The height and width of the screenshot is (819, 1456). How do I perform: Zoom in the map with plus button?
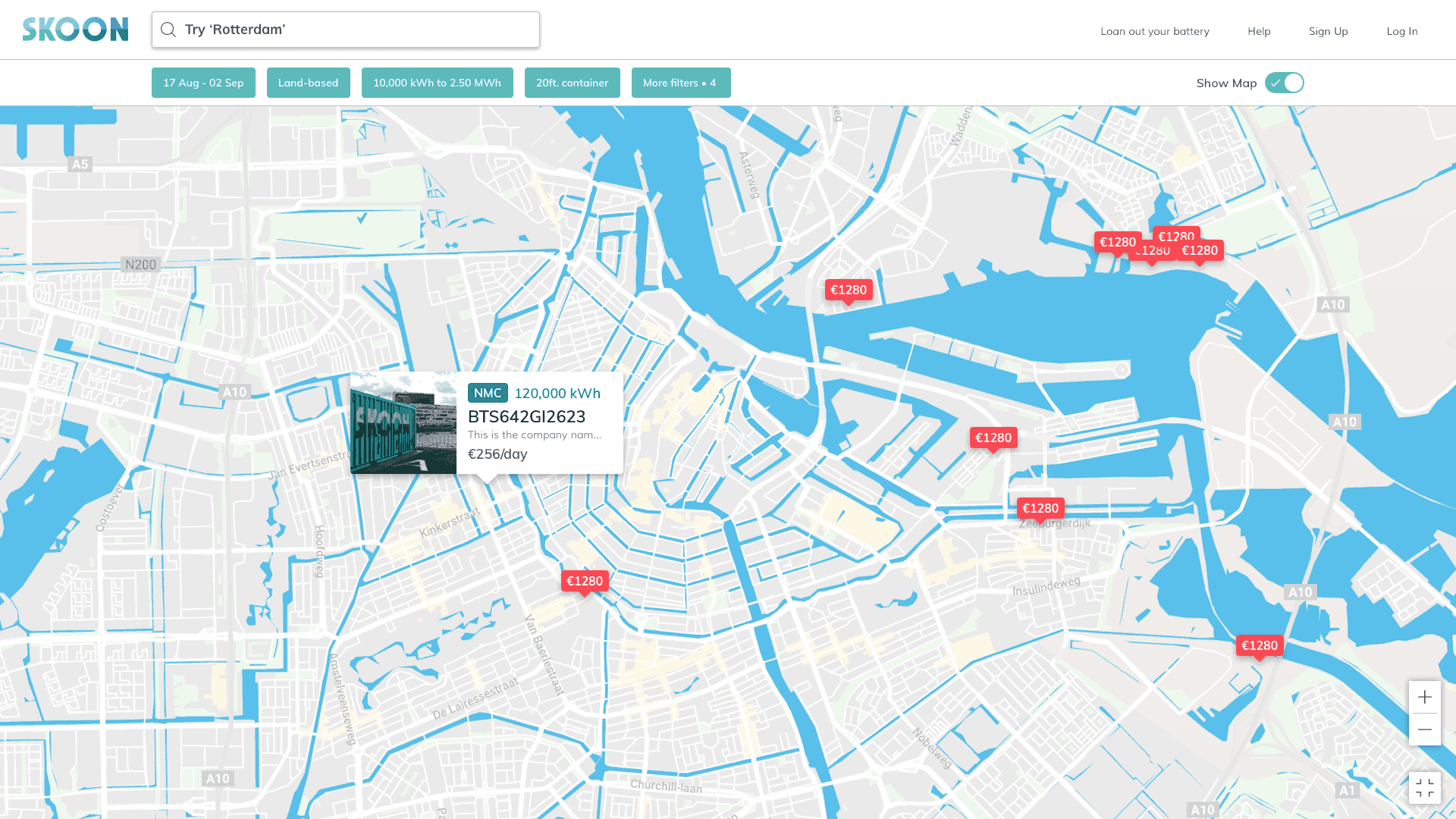tap(1425, 697)
